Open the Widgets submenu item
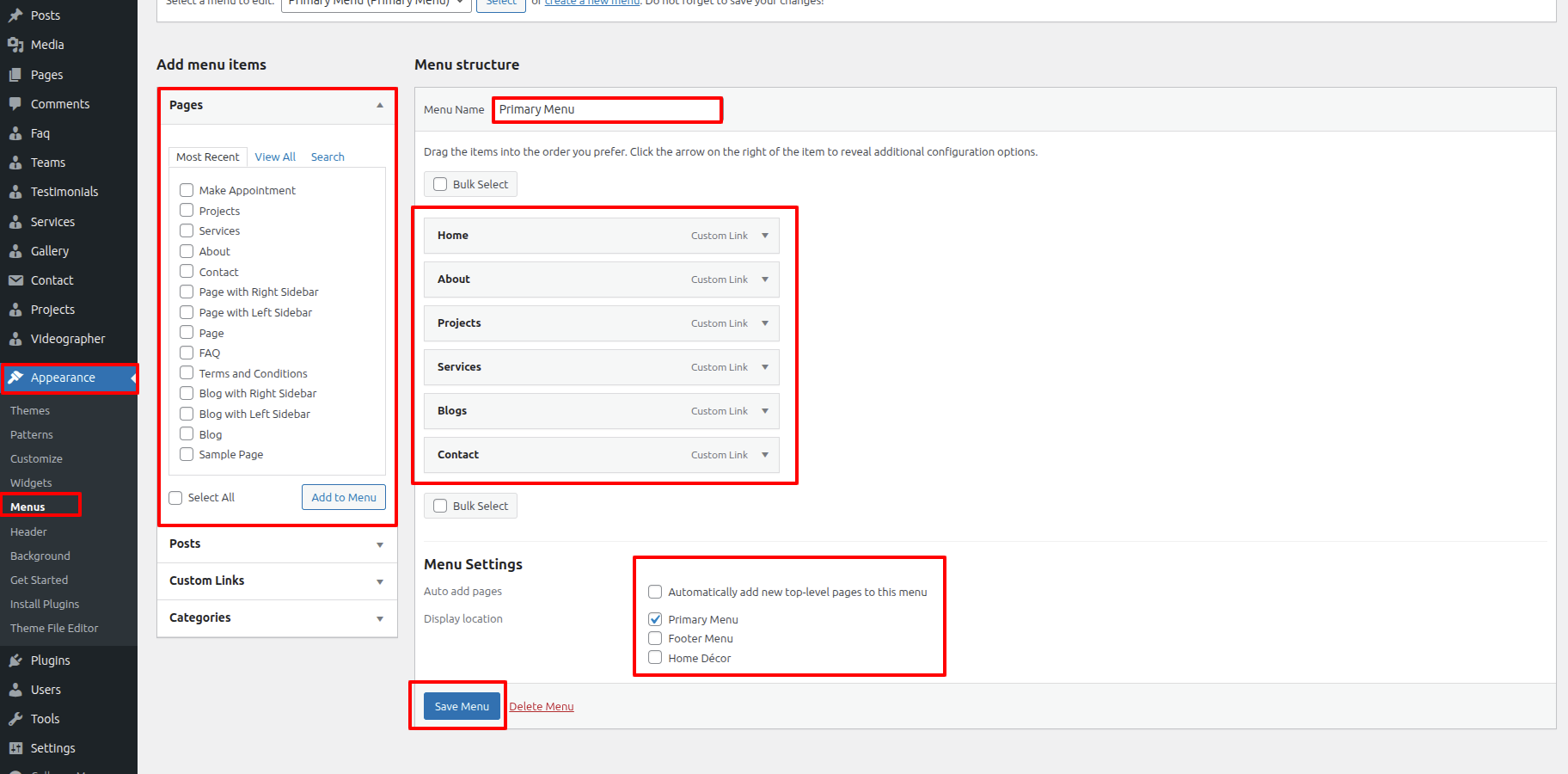Image resolution: width=1568 pixels, height=774 pixels. [31, 482]
